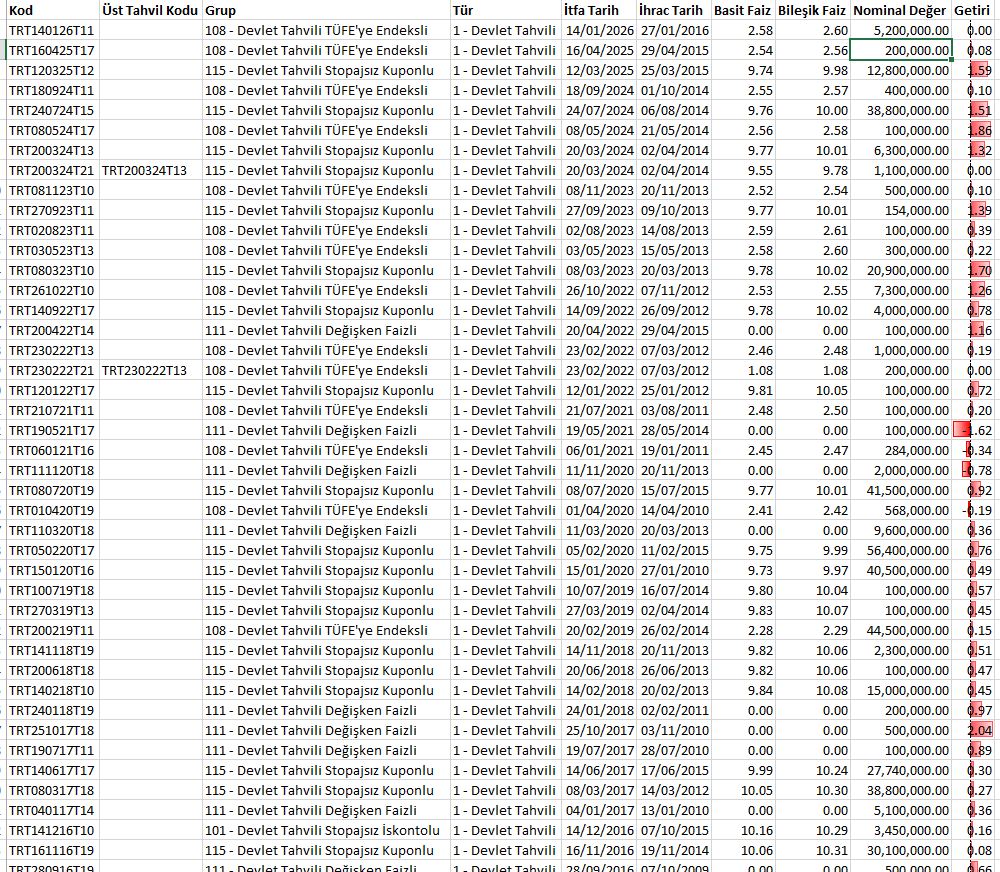This screenshot has height=872, width=1000.
Task: Click nominal value 12,800,000.00
Action: [901, 70]
